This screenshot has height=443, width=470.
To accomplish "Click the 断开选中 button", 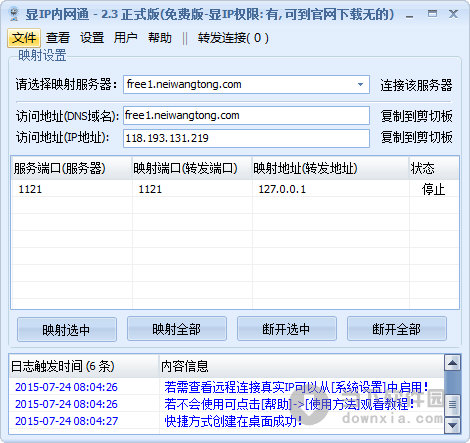I will tap(287, 329).
